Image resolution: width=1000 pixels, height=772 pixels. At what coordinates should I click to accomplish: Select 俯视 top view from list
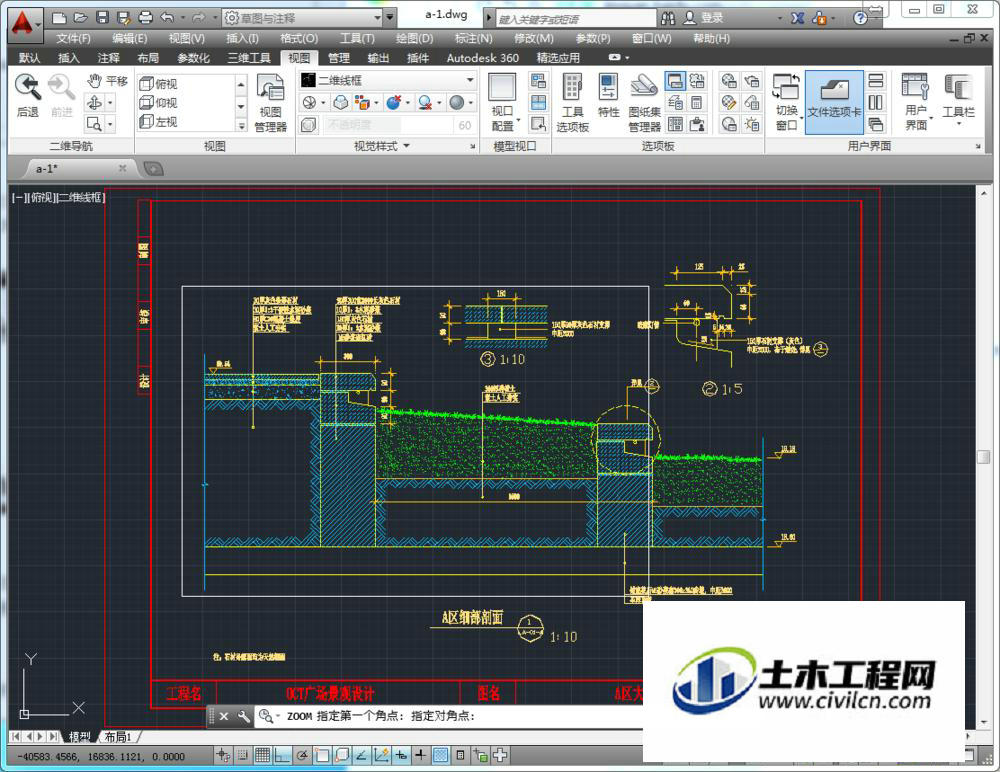[x=159, y=84]
